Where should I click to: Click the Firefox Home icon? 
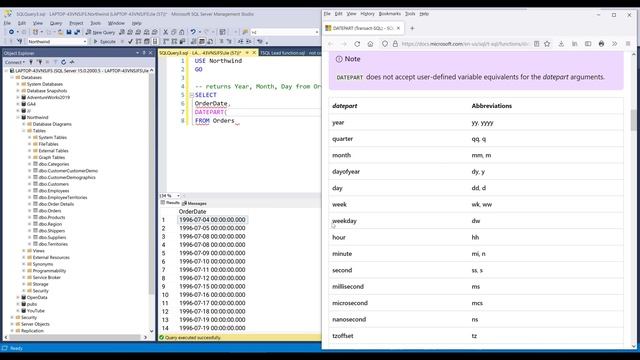pos(370,44)
